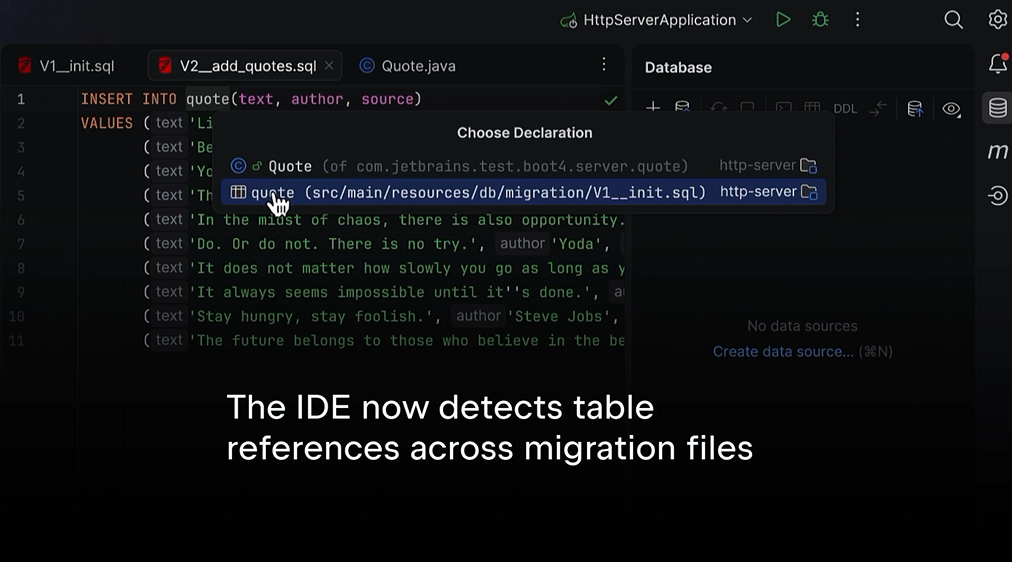Click the source column in the INSERT statement
This screenshot has width=1012, height=562.
[387, 99]
